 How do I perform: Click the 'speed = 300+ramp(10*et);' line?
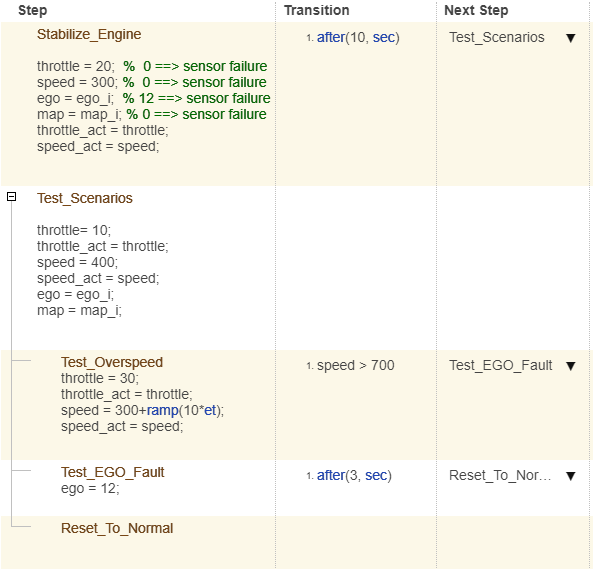[x=142, y=410]
